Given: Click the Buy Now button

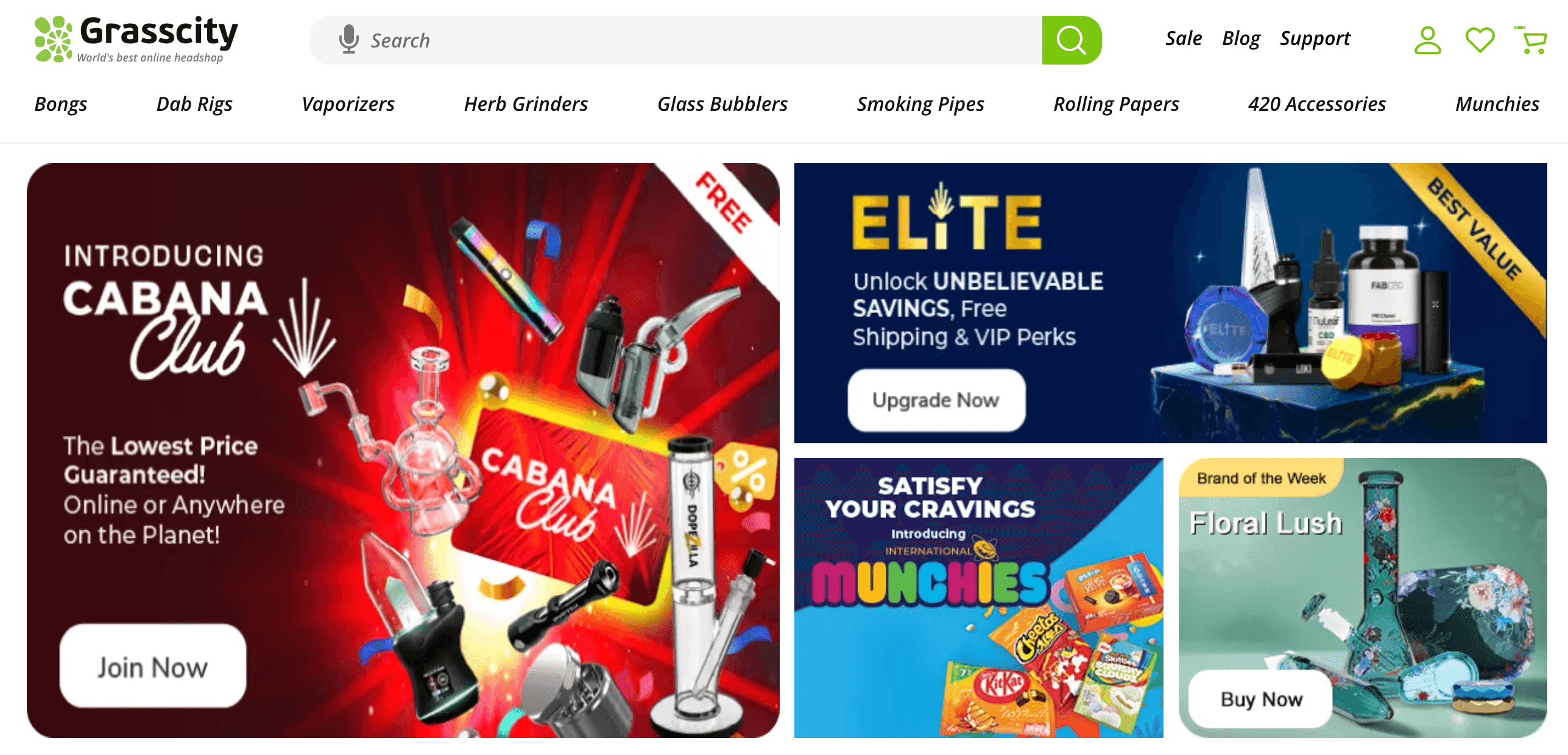Looking at the screenshot, I should [x=1261, y=698].
